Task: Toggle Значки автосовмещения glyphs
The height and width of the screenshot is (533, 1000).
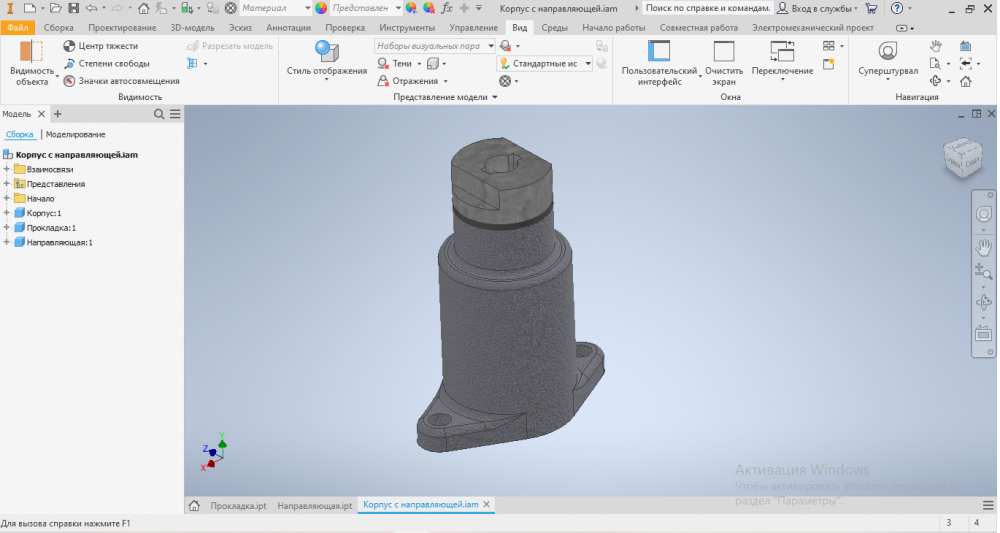Action: pos(69,81)
